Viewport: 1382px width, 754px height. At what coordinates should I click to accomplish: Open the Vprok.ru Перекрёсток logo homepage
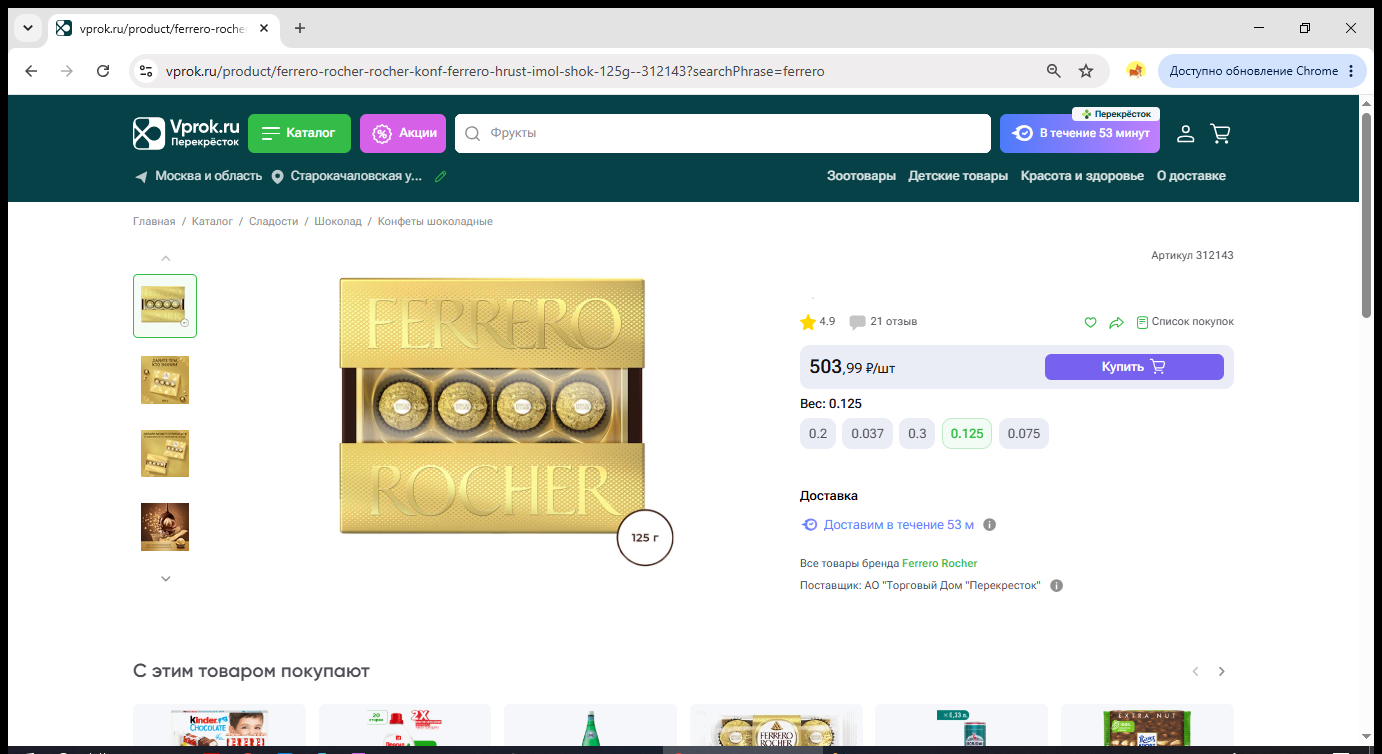(187, 133)
